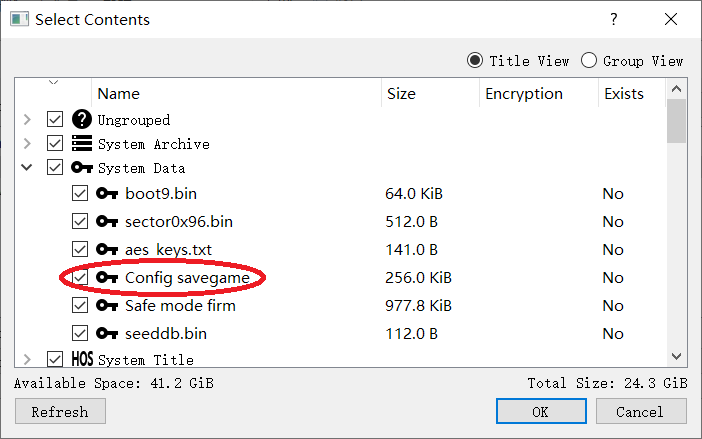Screen dimensions: 702x439
Task: Click the System Archive list icon
Action: (82, 144)
